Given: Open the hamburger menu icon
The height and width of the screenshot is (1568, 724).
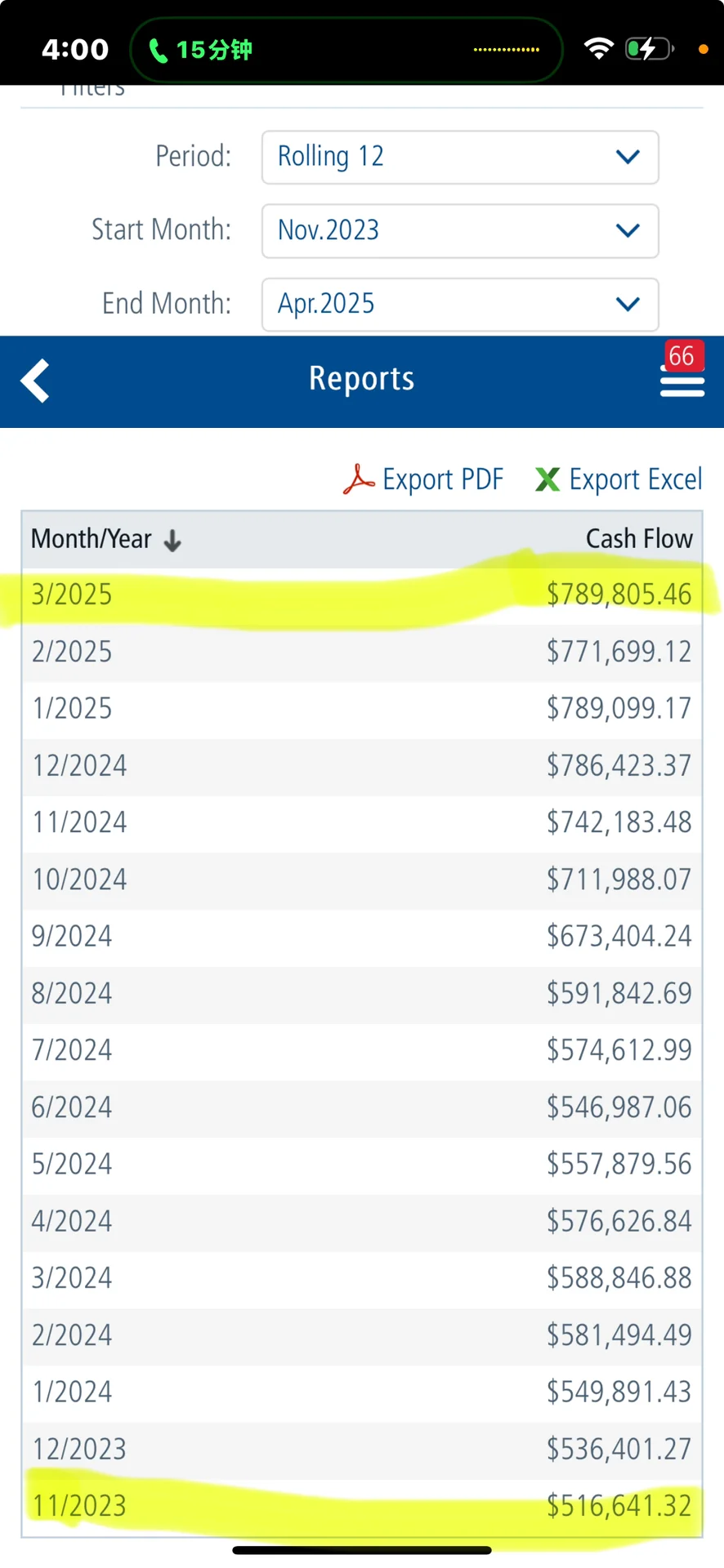Looking at the screenshot, I should (x=682, y=384).
